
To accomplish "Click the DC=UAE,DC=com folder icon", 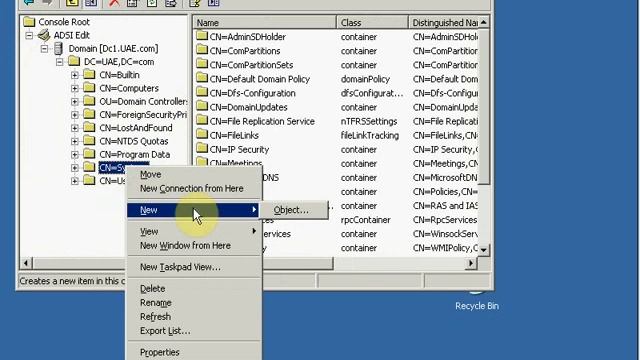I will pos(74,62).
